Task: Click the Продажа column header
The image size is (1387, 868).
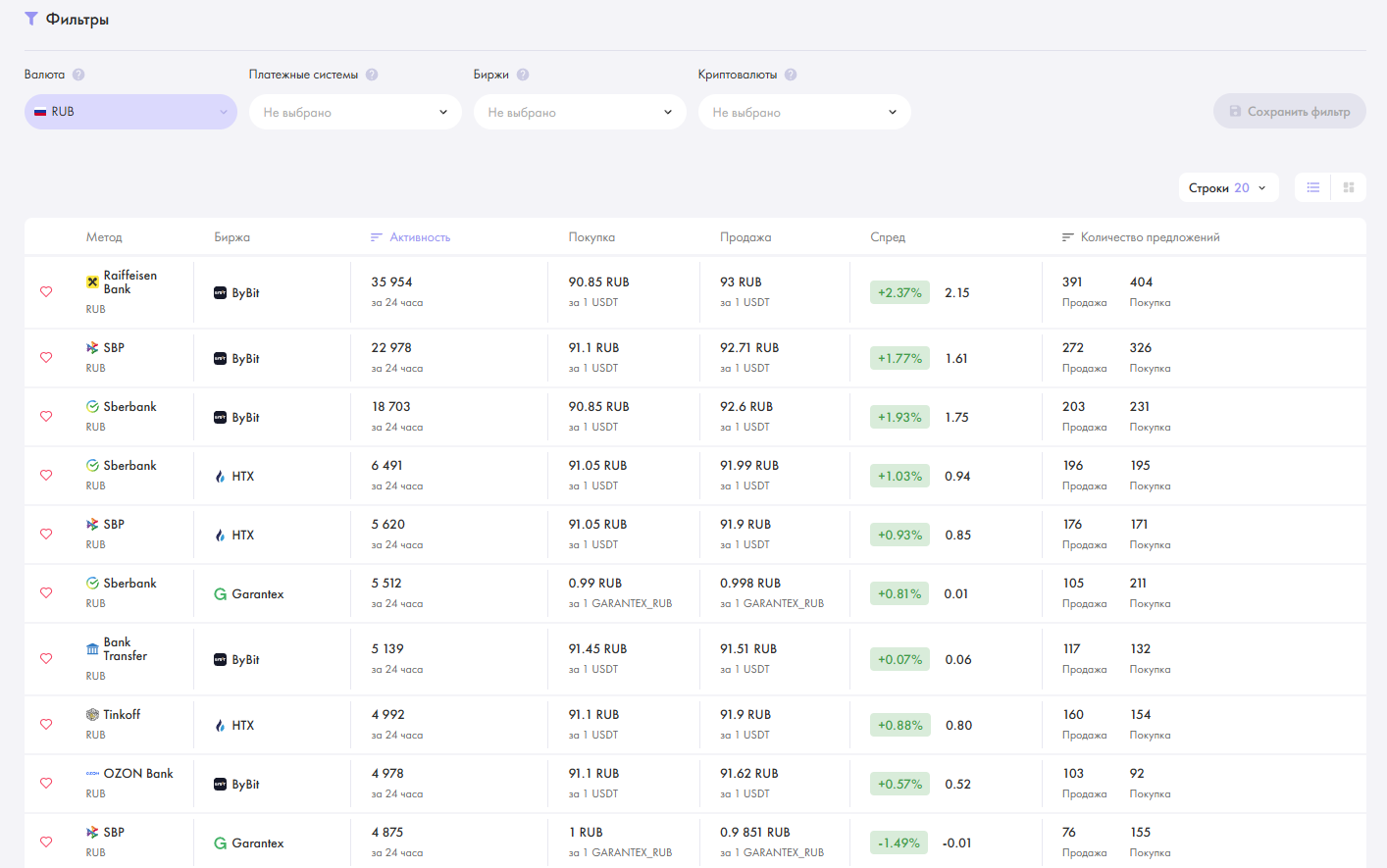Action: tap(745, 237)
